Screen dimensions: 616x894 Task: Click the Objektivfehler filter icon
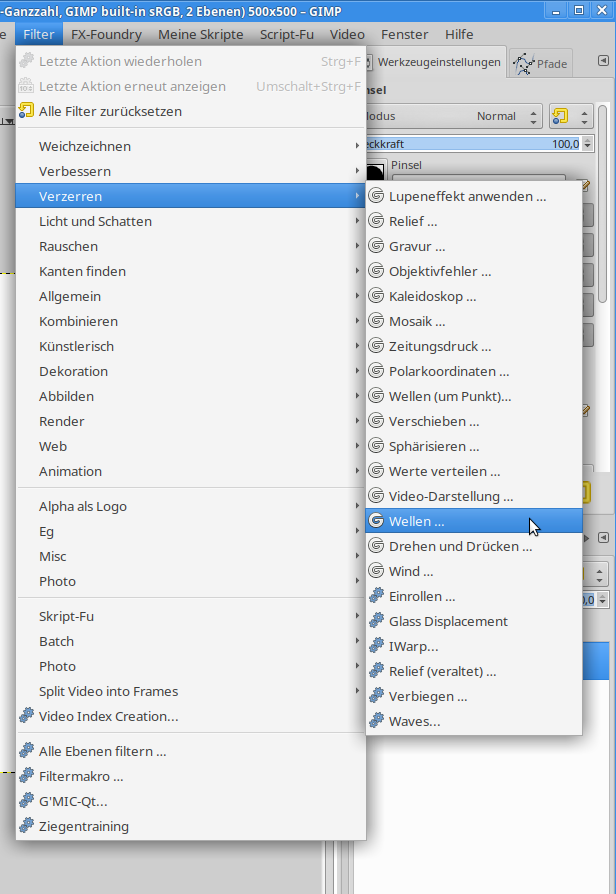(x=376, y=271)
